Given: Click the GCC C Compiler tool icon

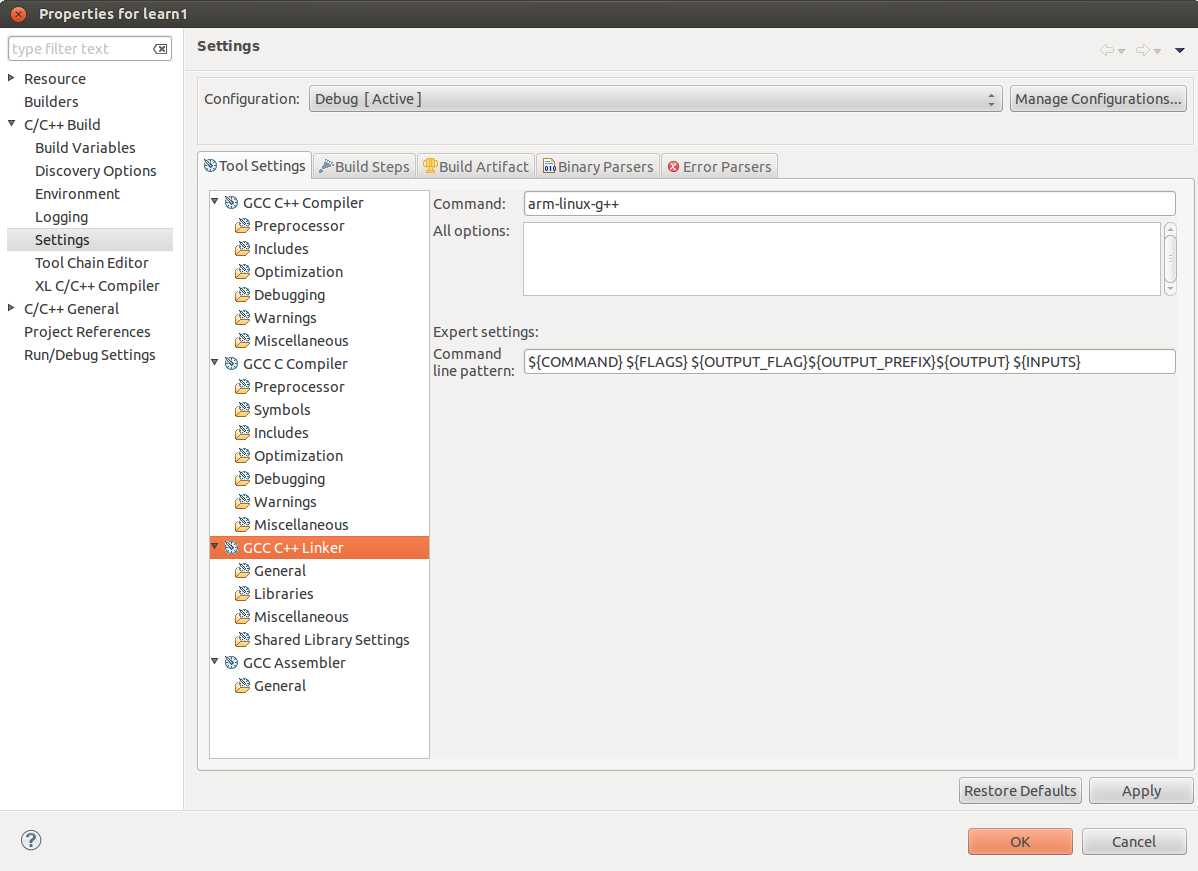Looking at the screenshot, I should point(231,364).
